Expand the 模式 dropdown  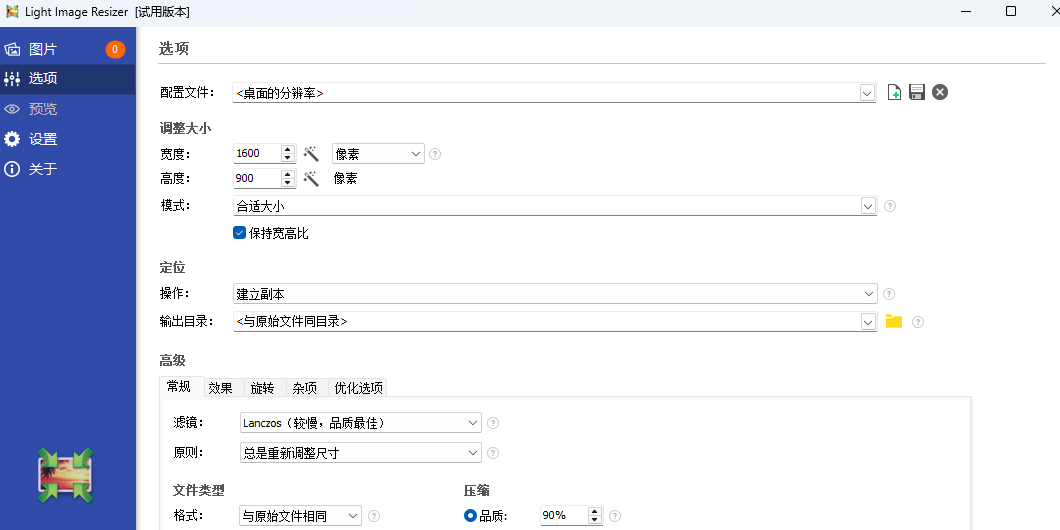(x=868, y=206)
